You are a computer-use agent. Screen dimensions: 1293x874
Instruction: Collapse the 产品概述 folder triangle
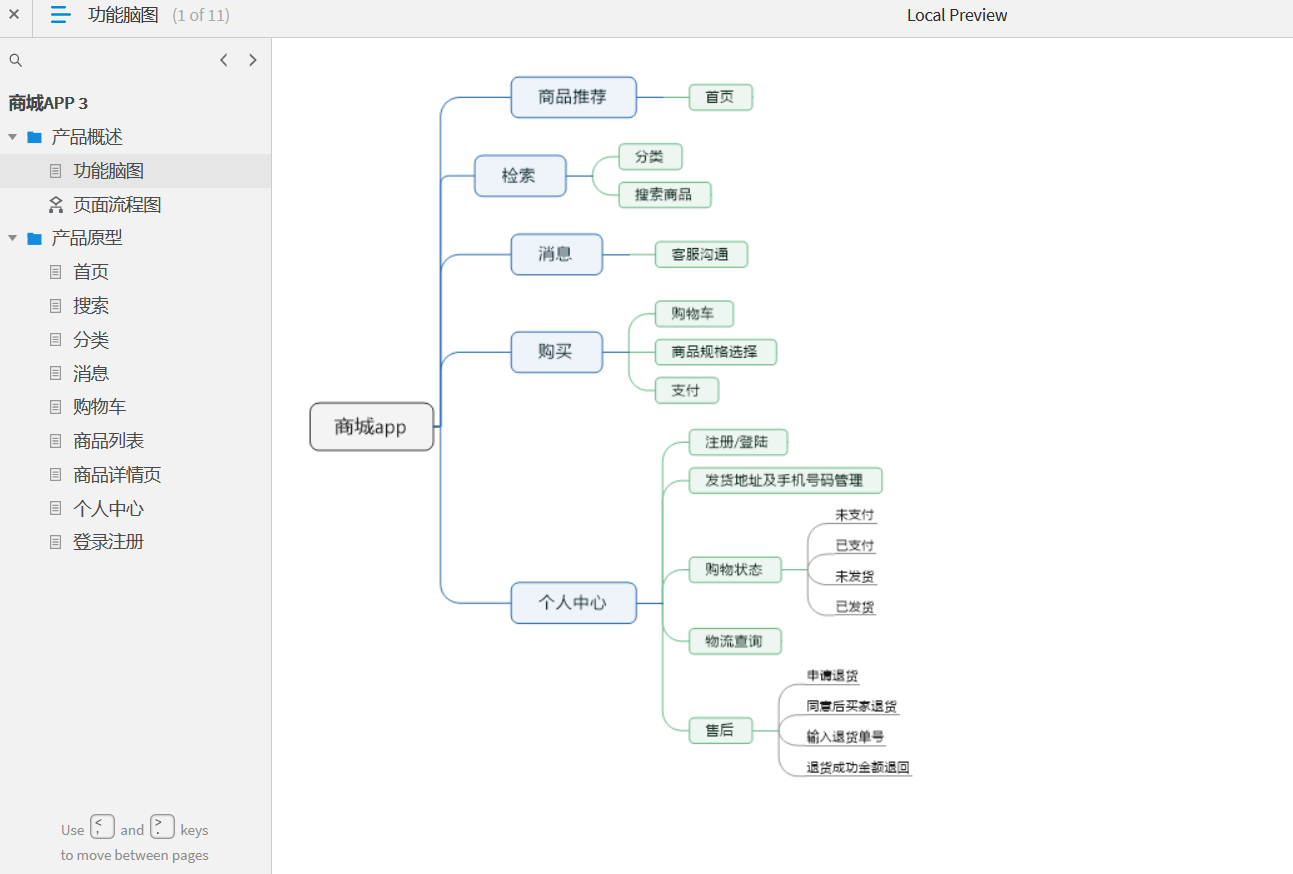pyautogui.click(x=13, y=137)
